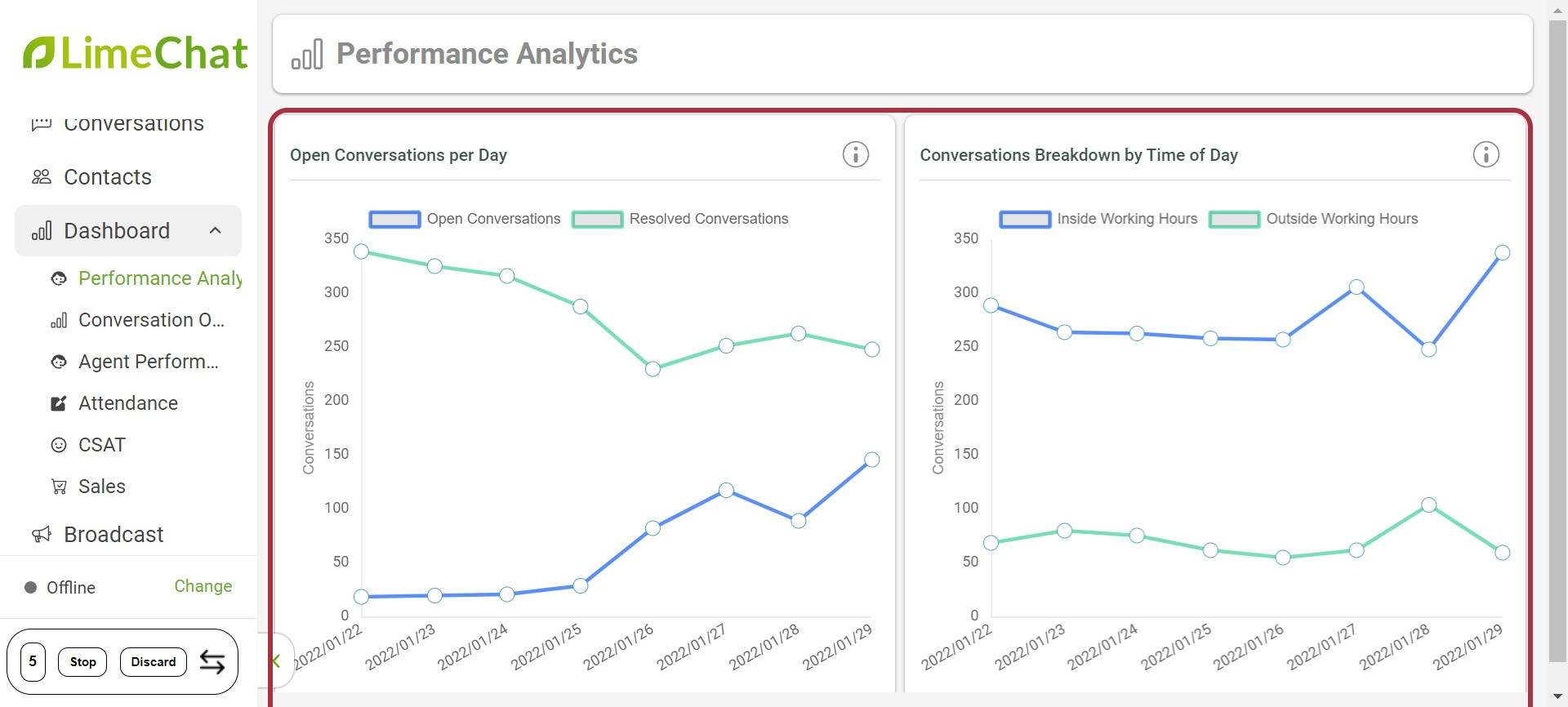
Task: Click the CSAT smiley icon
Action: (x=59, y=445)
